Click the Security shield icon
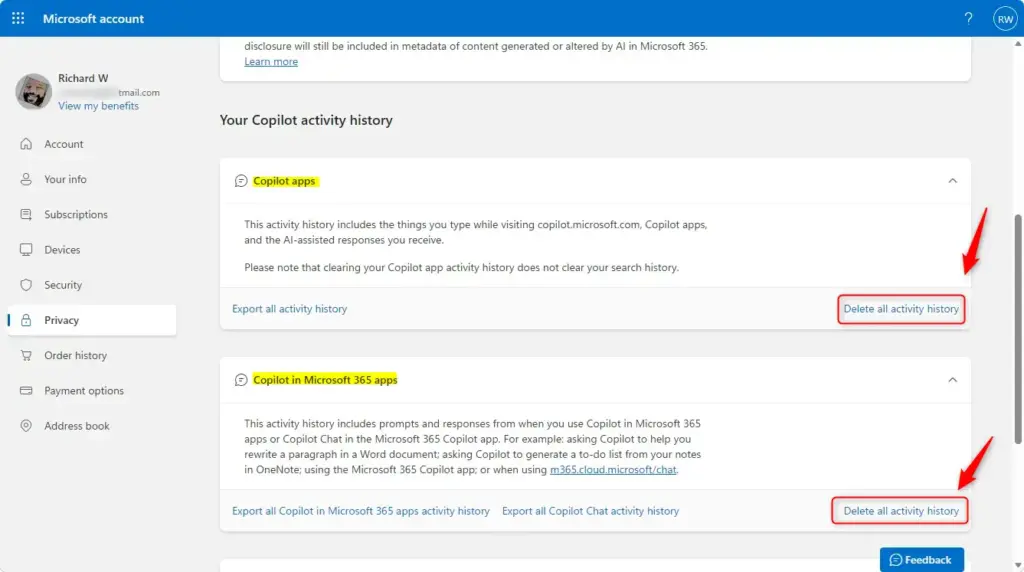 click(26, 285)
